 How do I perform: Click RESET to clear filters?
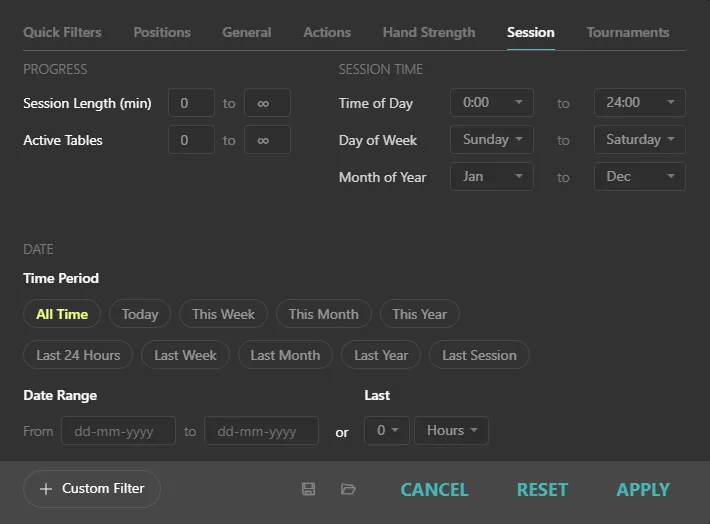click(542, 490)
